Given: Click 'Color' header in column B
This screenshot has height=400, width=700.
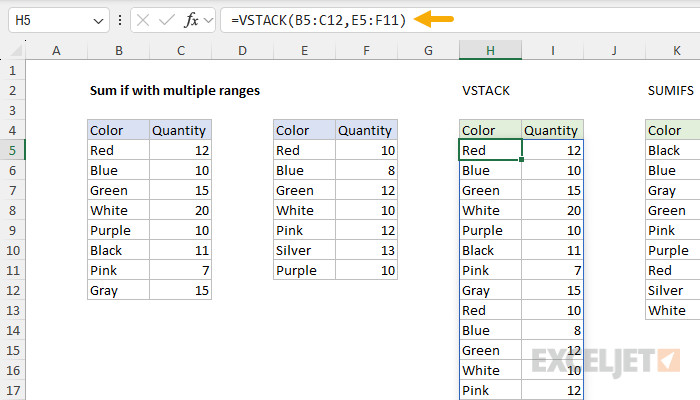Looking at the screenshot, I should (x=118, y=130).
